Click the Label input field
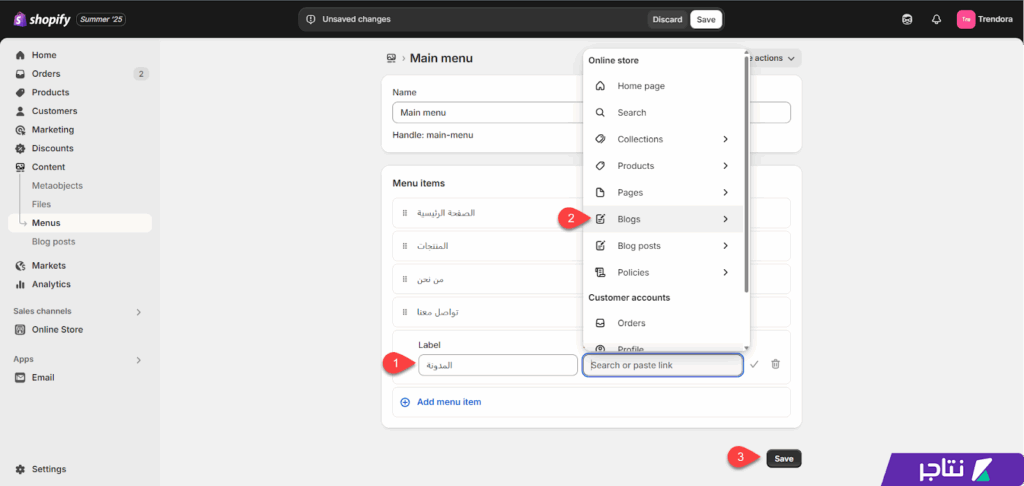The width and height of the screenshot is (1024, 486). click(498, 365)
